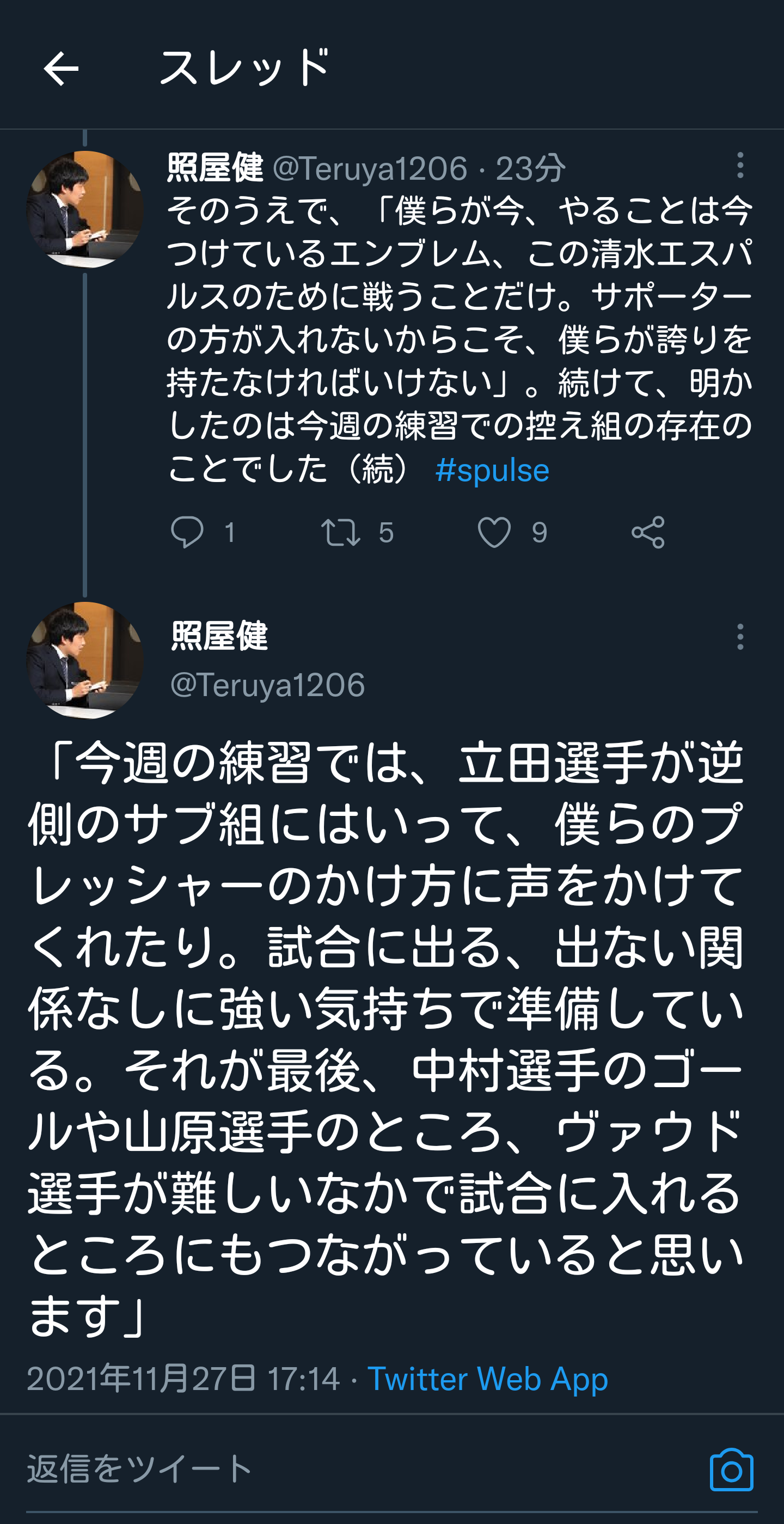784x1524 pixels.
Task: Tap the 返信をツイート reply field
Action: click(x=140, y=1470)
